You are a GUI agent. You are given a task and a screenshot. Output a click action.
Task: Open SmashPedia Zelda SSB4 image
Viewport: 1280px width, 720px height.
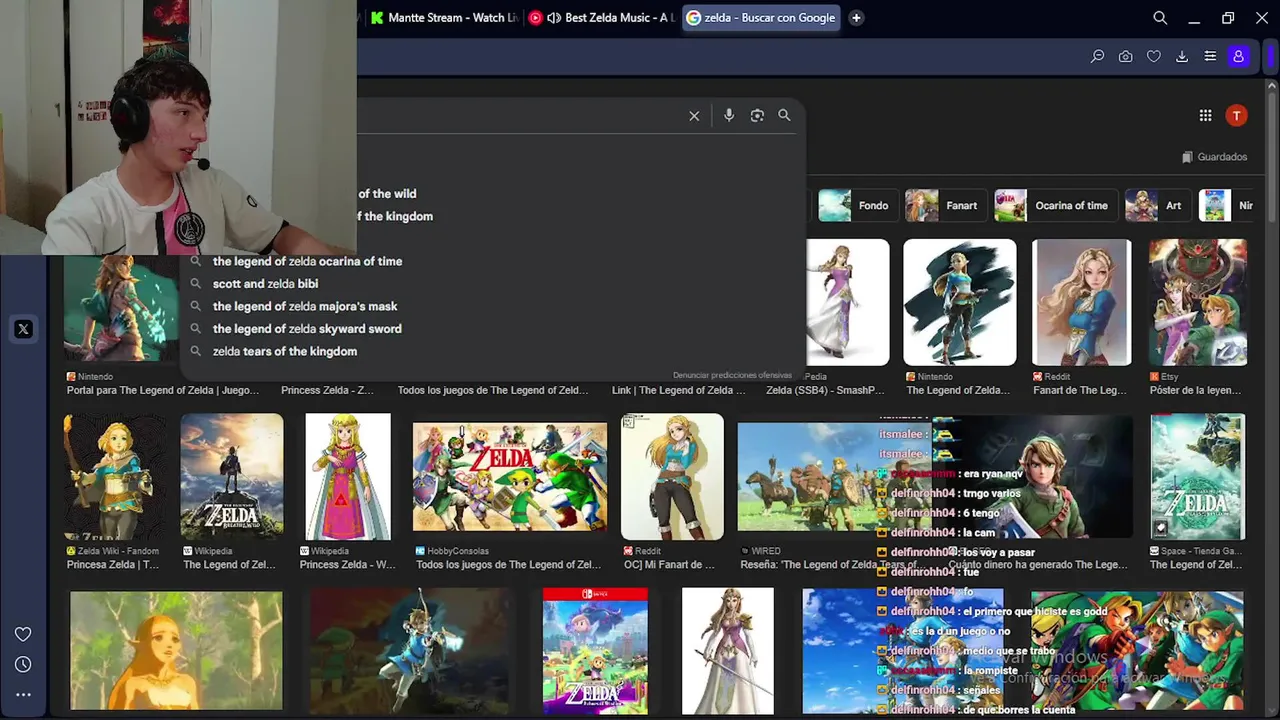[x=848, y=302]
